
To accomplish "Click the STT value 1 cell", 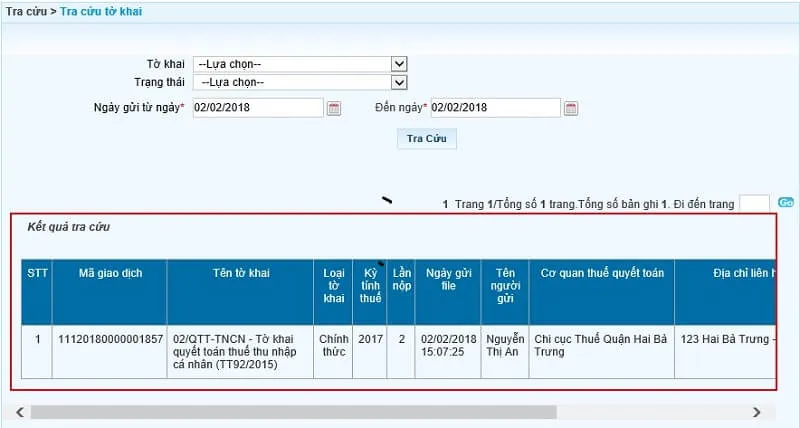I will point(37,351).
